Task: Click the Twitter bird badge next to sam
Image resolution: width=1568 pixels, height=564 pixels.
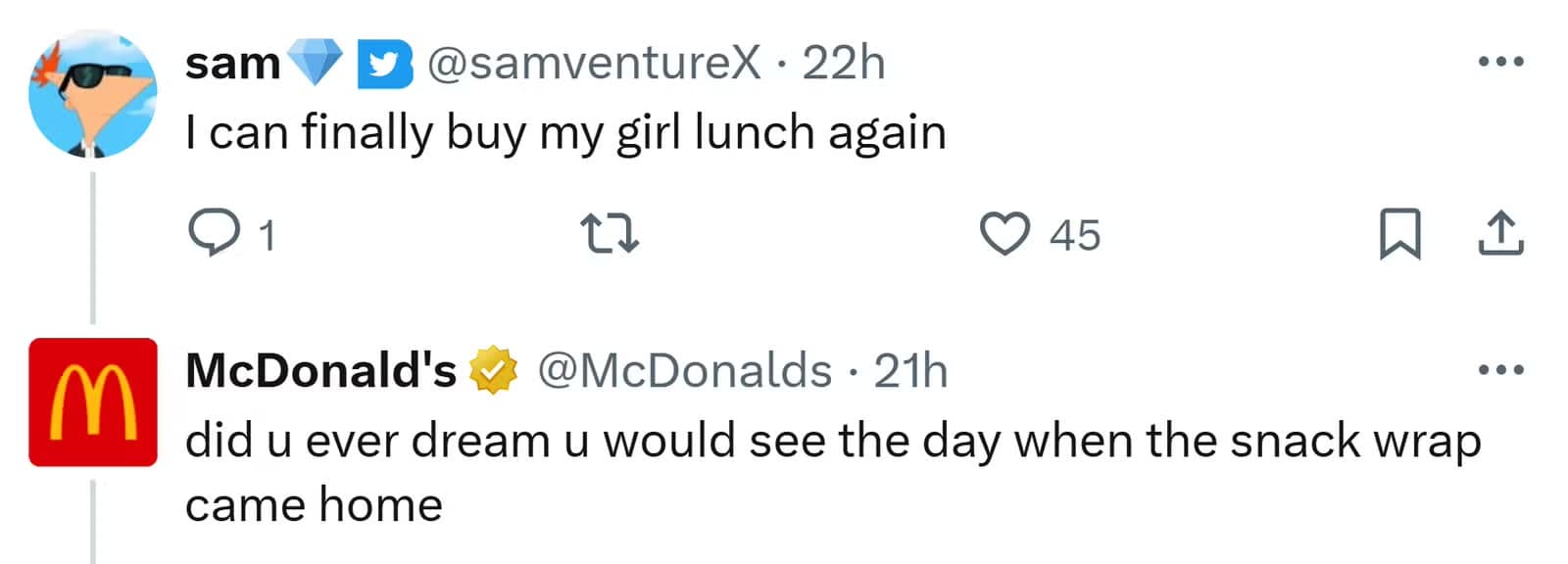Action: 384,65
